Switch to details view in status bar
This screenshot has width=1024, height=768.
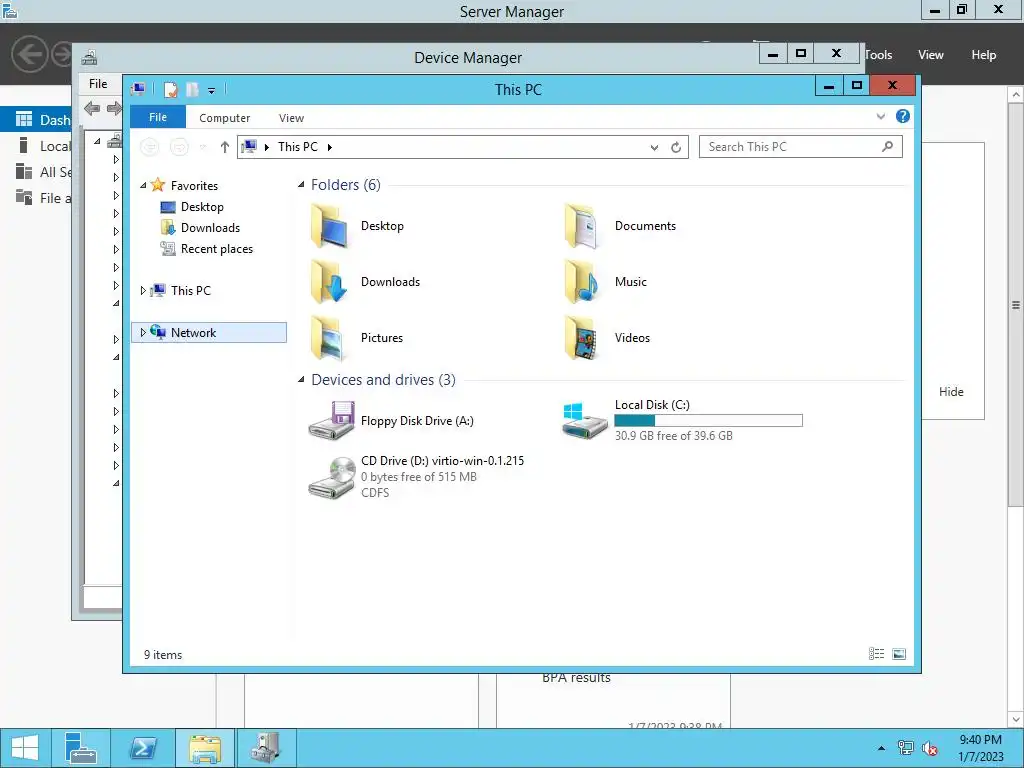(876, 654)
